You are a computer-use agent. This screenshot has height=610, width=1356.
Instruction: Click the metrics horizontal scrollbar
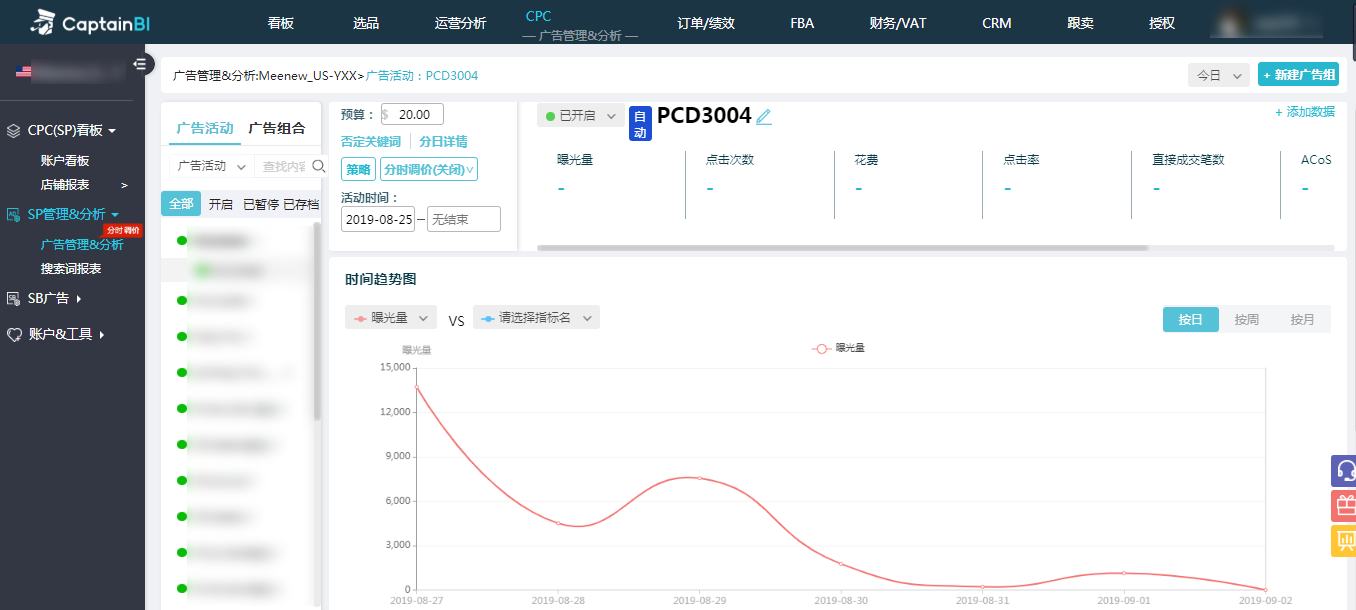(843, 247)
